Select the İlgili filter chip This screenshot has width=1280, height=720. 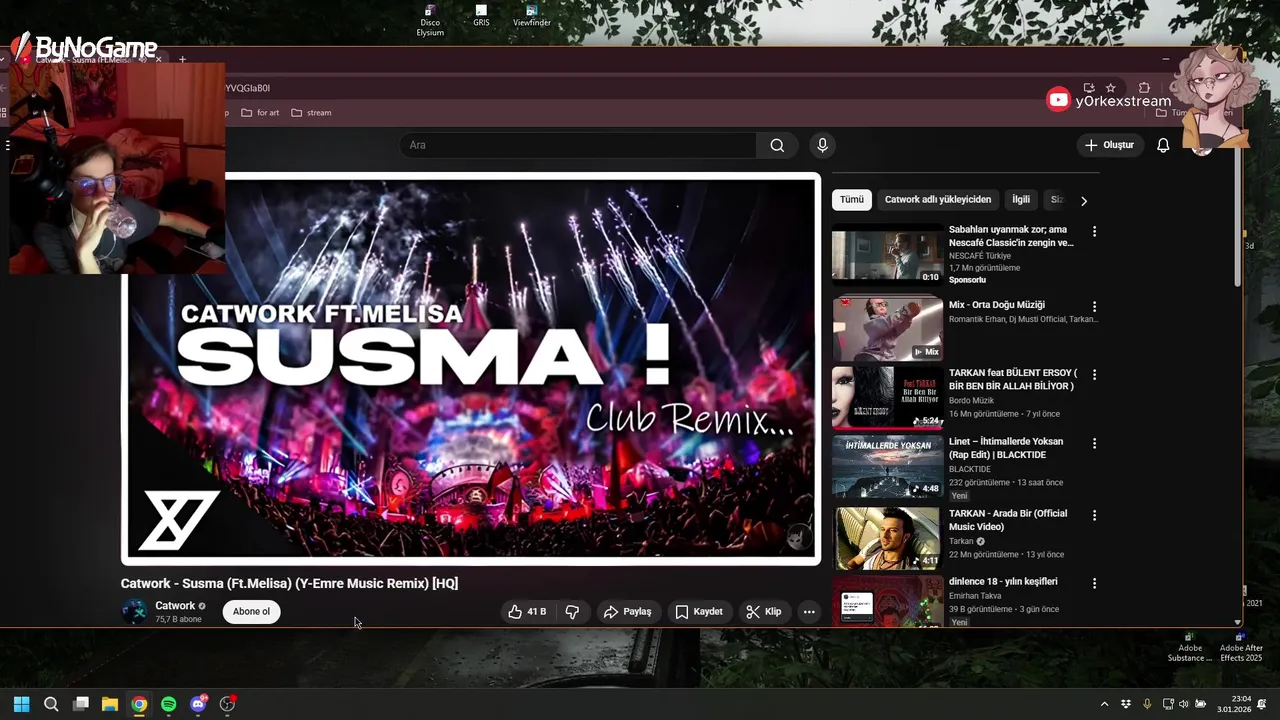[1021, 200]
